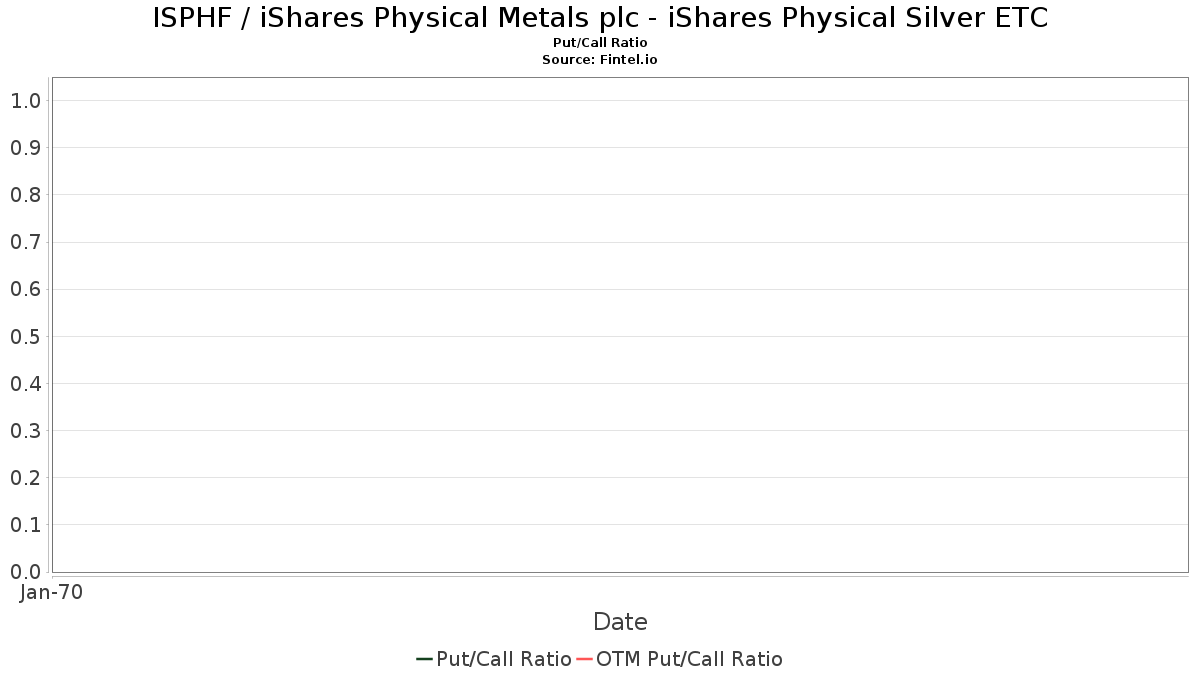The image size is (1200, 675).
Task: Click the 0.5 y-axis label
Action: coord(25,336)
